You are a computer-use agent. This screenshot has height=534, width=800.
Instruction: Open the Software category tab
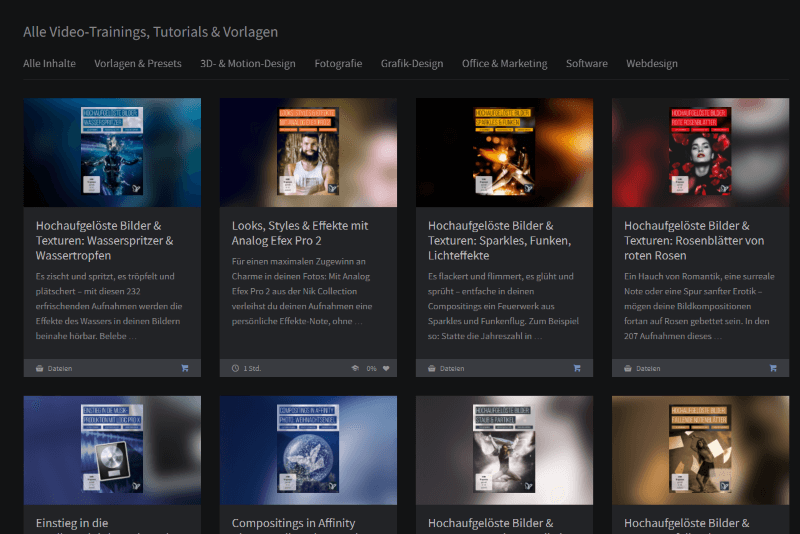(x=587, y=64)
